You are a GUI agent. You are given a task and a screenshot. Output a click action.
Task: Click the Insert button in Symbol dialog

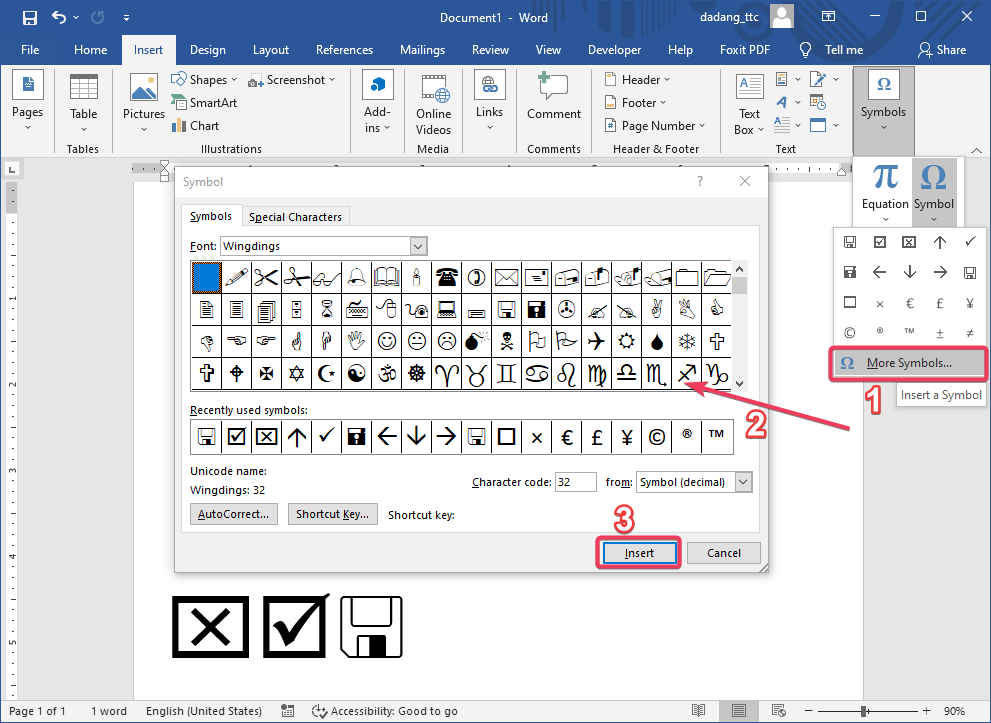tap(638, 552)
